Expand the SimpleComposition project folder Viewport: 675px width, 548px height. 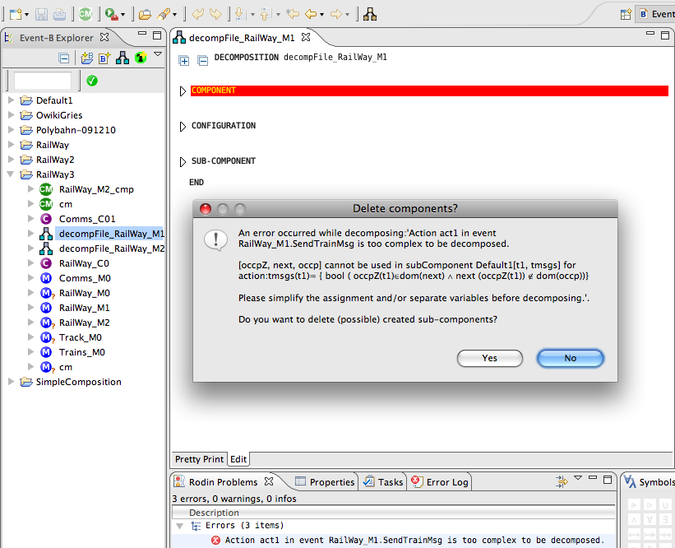(x=11, y=381)
